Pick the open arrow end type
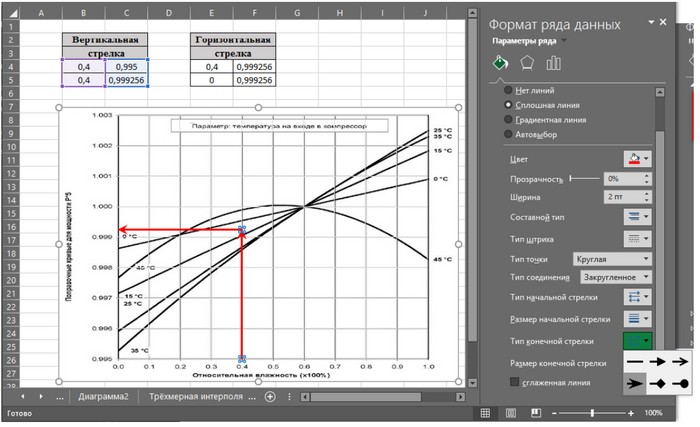700x427 pixels. coord(679,361)
